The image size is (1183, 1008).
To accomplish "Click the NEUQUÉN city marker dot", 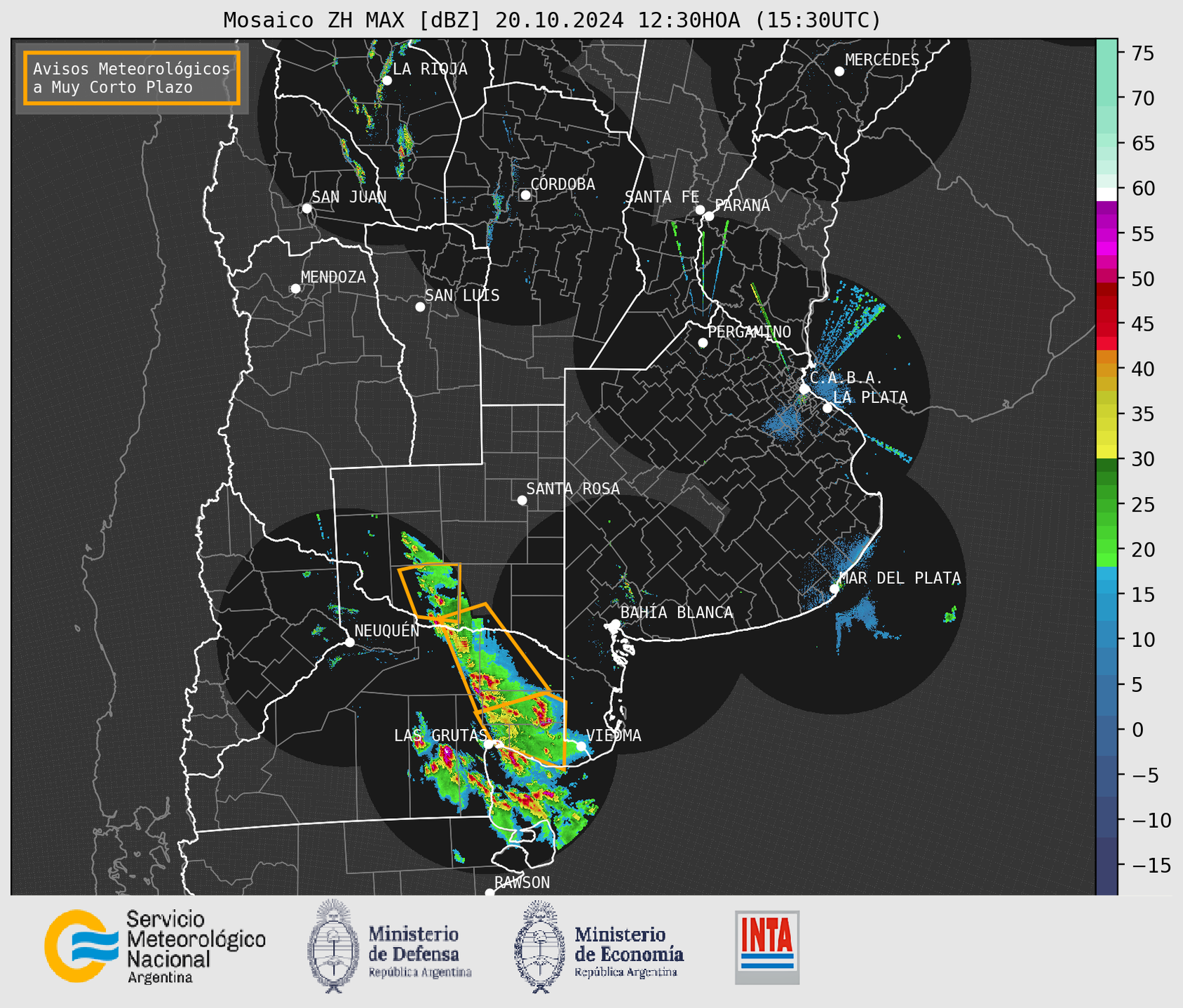I will 349,642.
